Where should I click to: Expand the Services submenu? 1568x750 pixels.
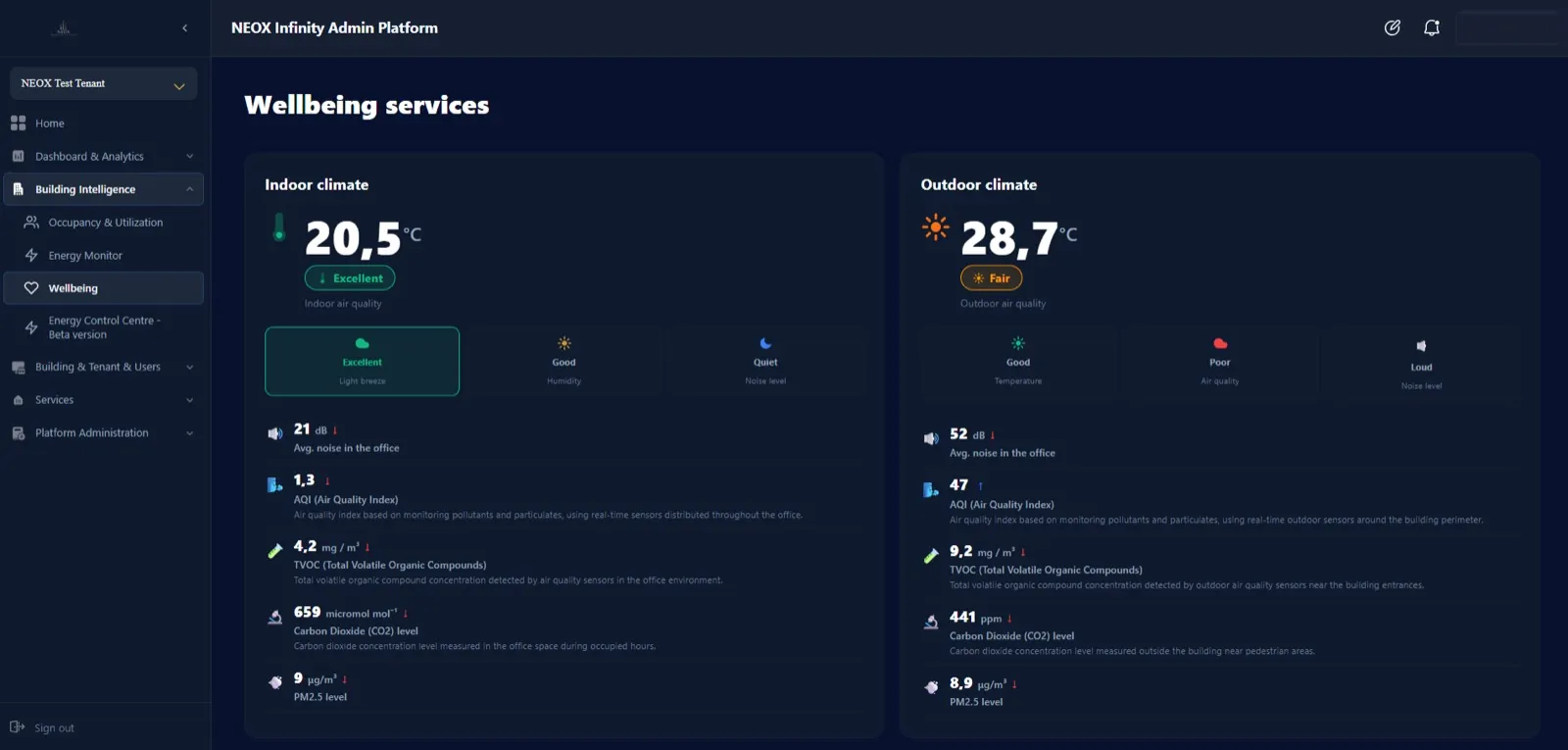click(x=189, y=400)
